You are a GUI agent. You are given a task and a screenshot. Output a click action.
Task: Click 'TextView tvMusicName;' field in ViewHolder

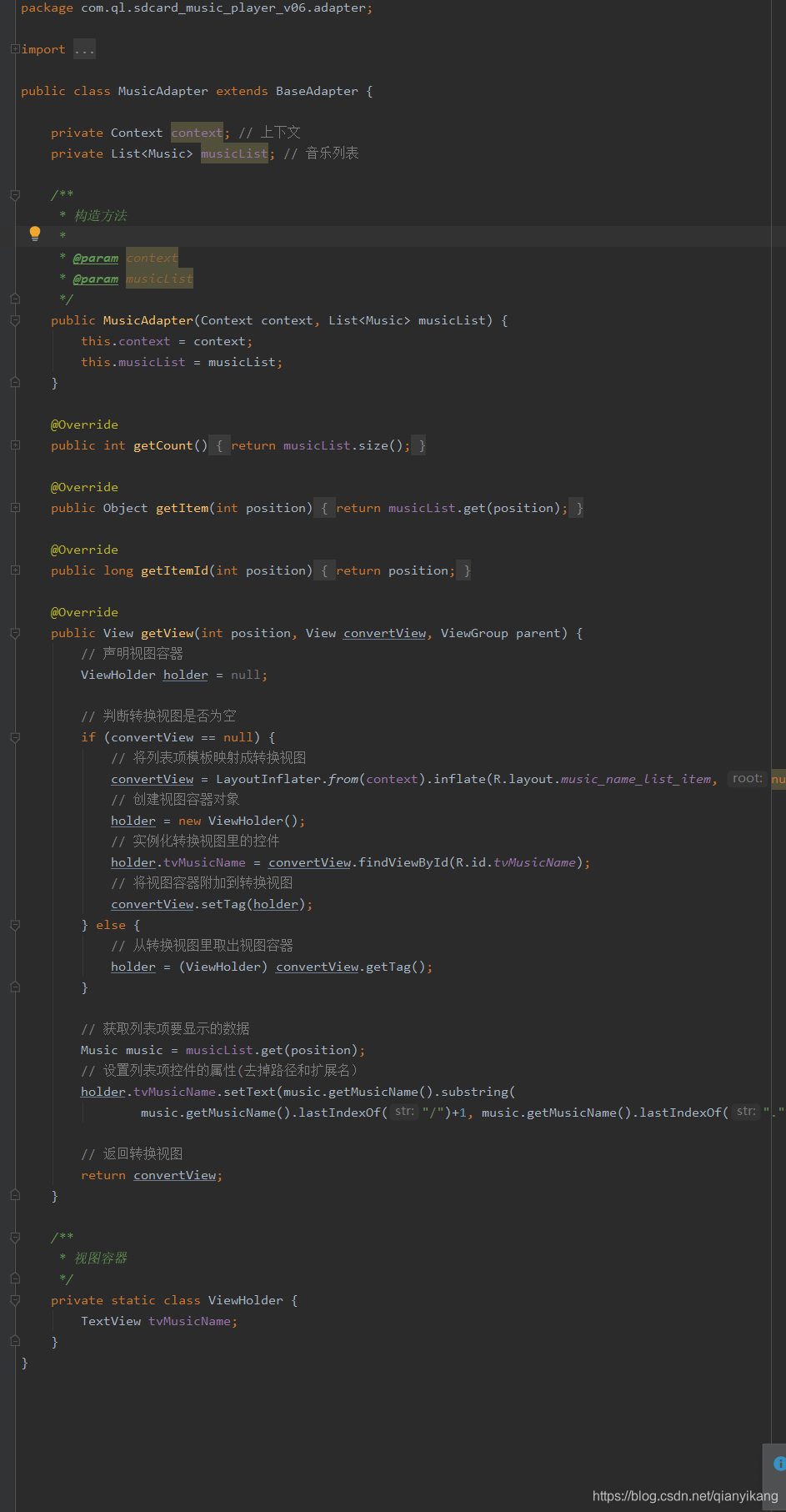pos(159,1321)
